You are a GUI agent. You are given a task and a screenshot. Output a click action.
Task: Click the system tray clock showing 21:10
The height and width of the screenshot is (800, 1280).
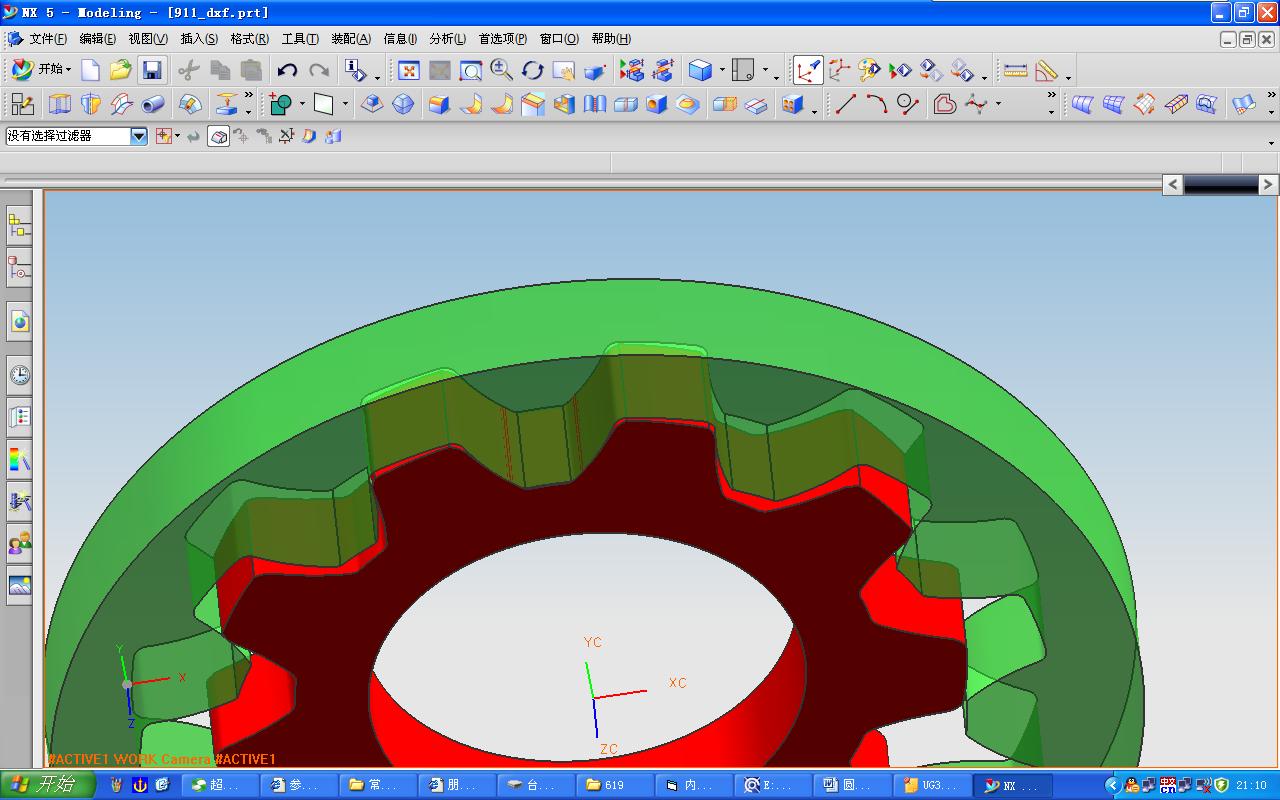[1251, 785]
